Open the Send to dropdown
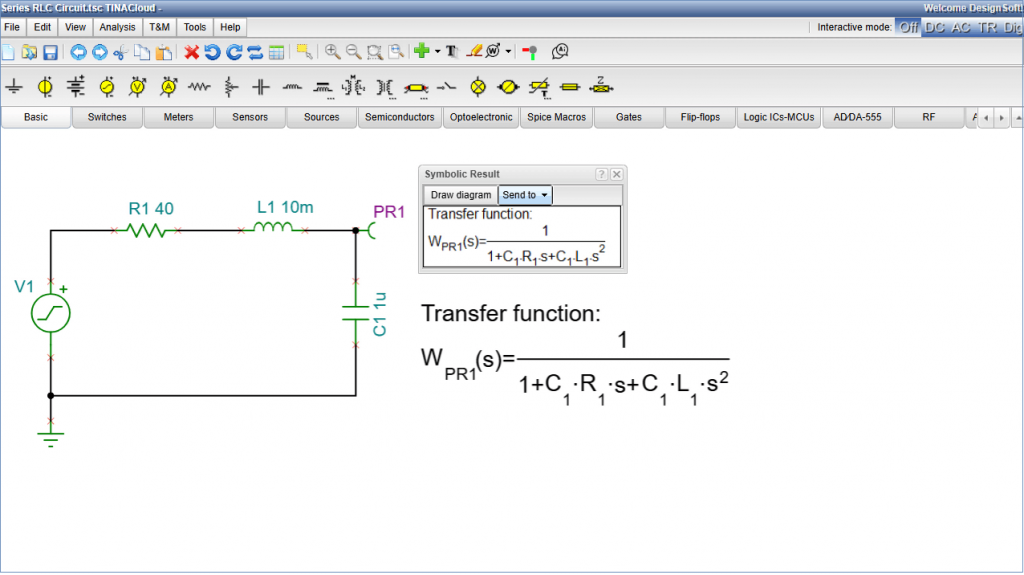The width and height of the screenshot is (1024, 575). click(525, 195)
